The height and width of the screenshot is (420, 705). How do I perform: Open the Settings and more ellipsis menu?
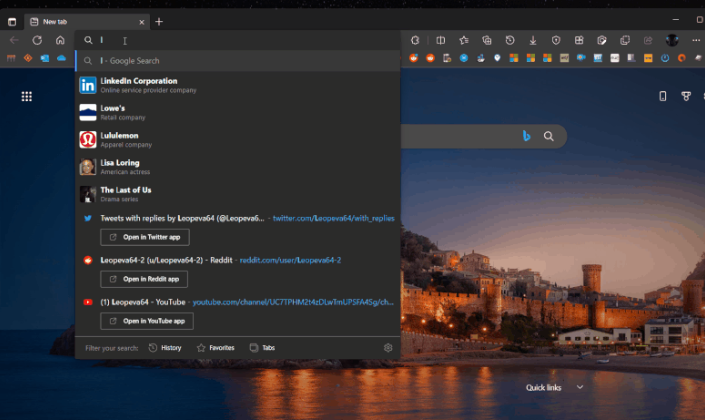(x=694, y=40)
